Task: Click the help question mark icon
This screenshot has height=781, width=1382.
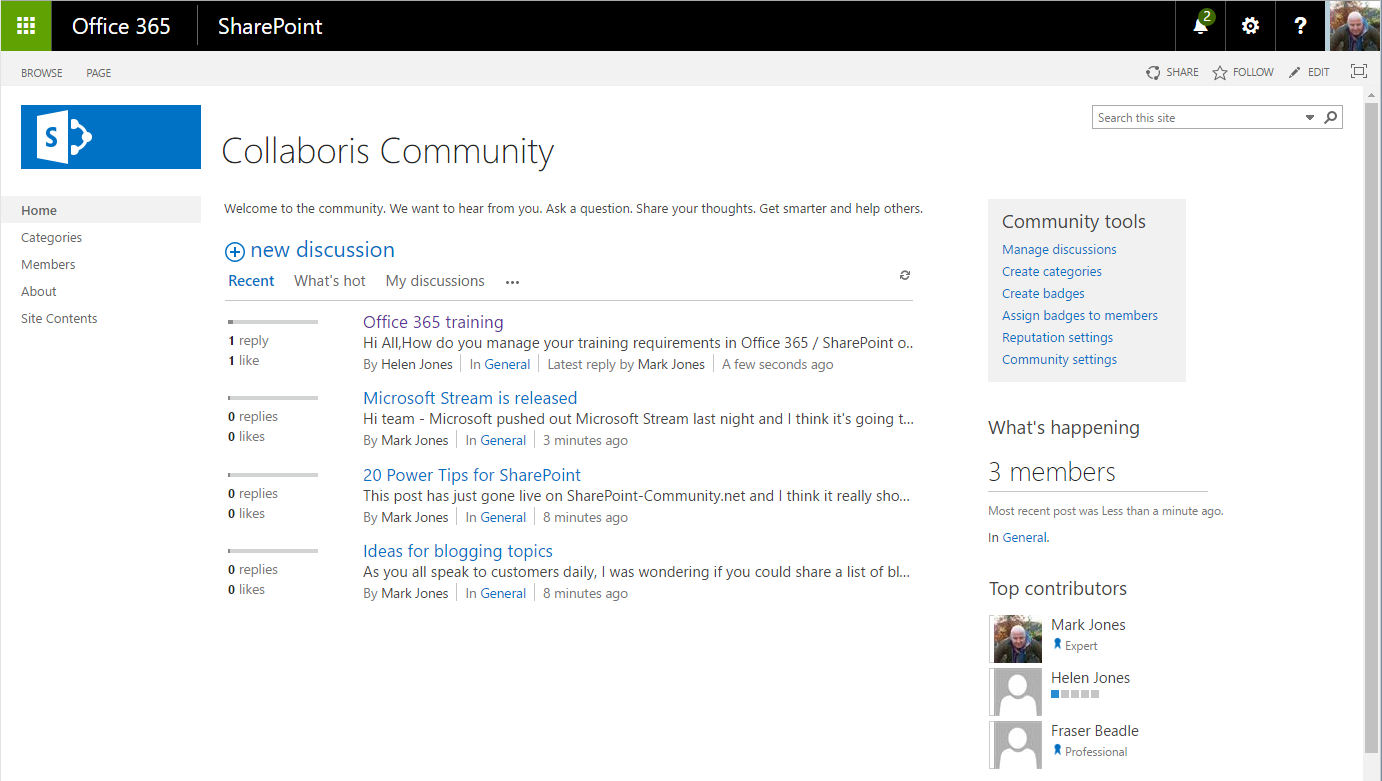Action: [x=1300, y=26]
